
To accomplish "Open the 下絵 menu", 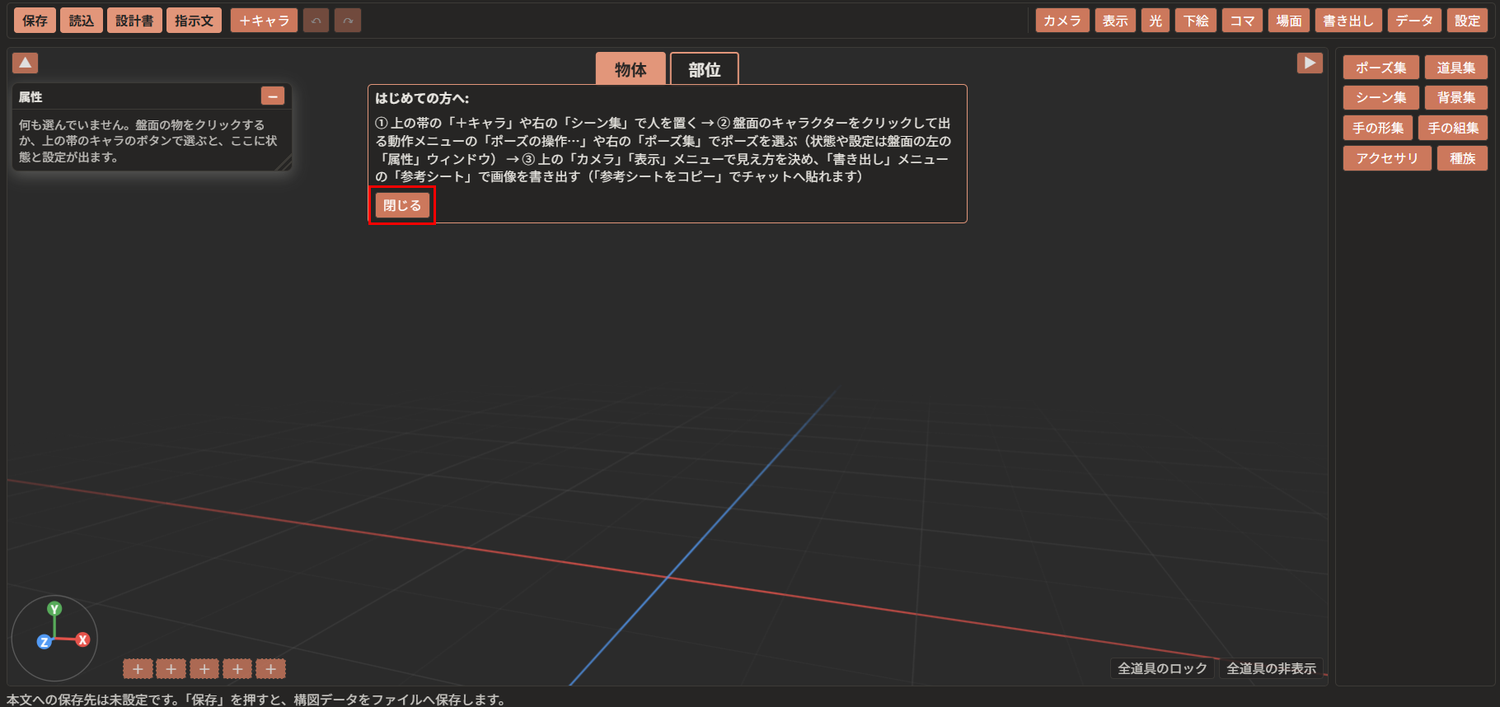I will (1196, 20).
